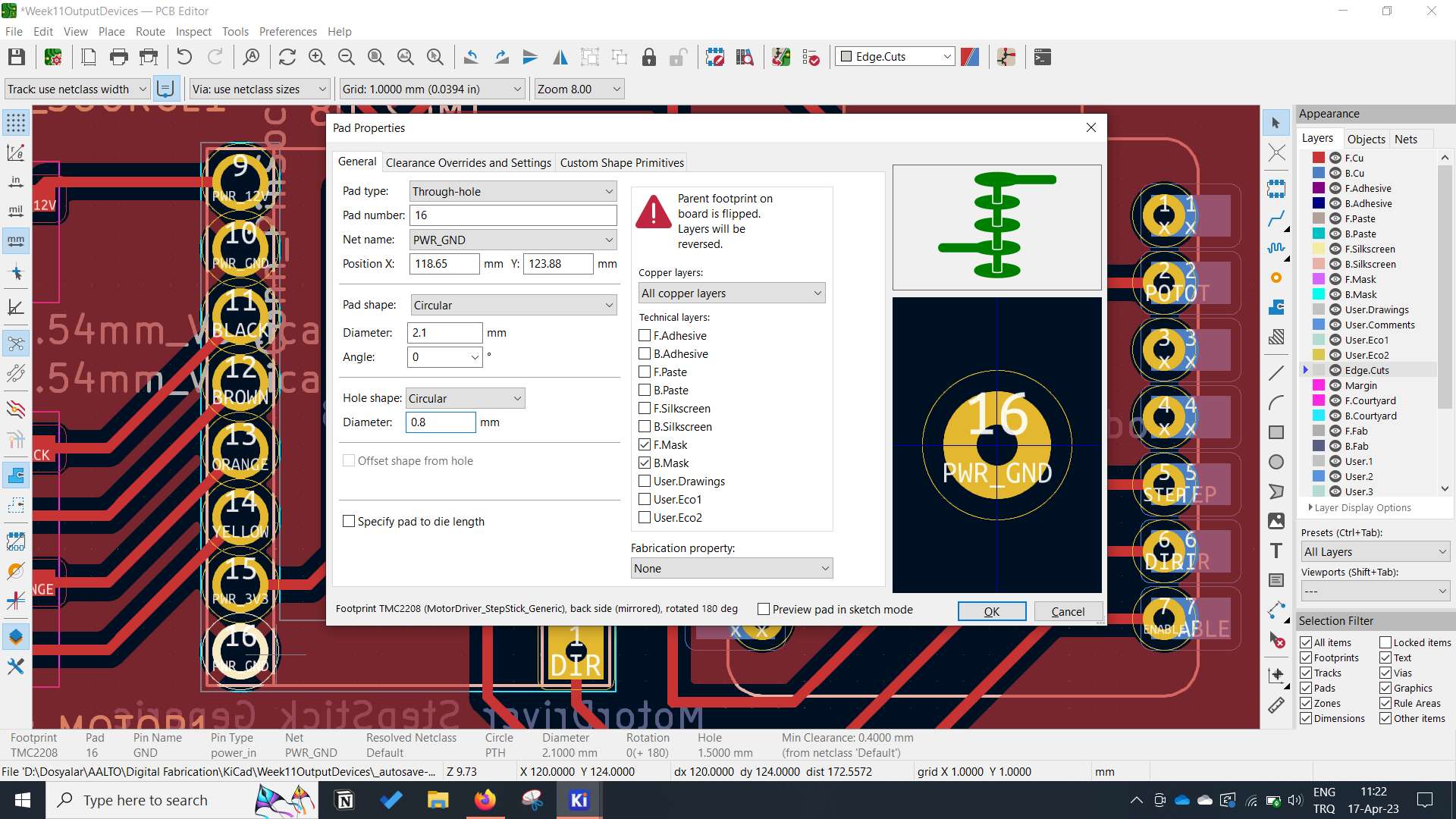
Task: Select the Add text tool
Action: [x=1276, y=551]
